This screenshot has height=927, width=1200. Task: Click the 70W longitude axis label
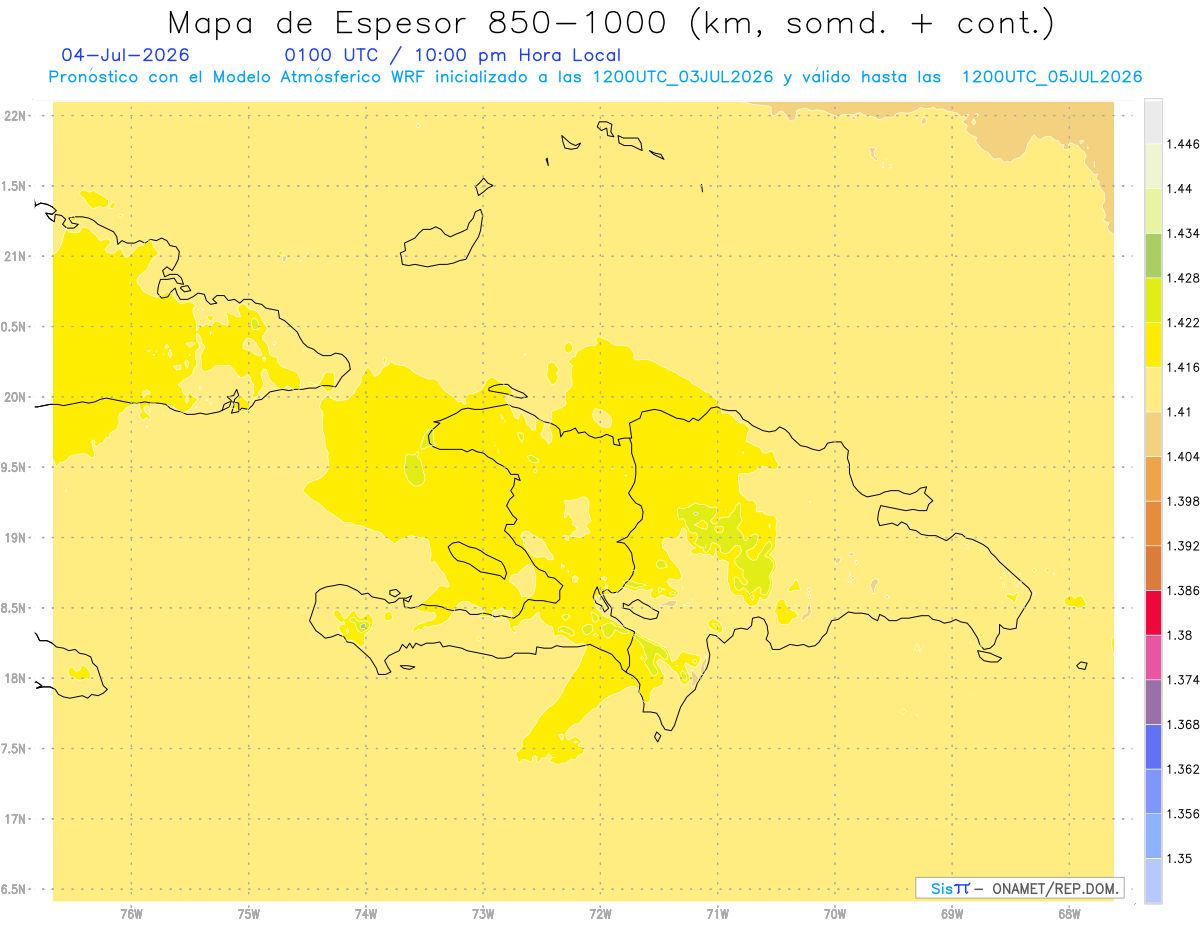click(835, 913)
